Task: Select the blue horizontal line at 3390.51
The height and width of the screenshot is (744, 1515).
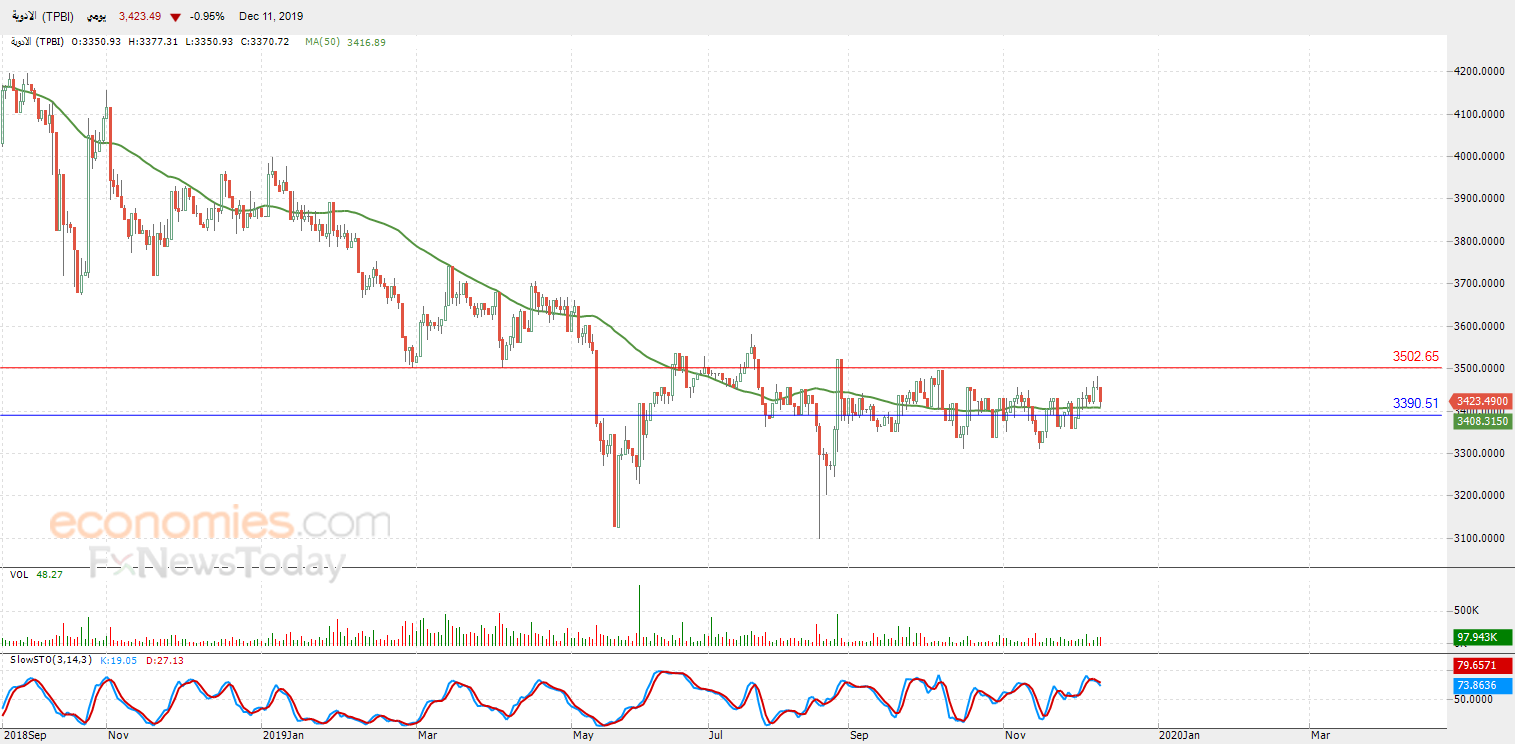Action: tap(720, 415)
